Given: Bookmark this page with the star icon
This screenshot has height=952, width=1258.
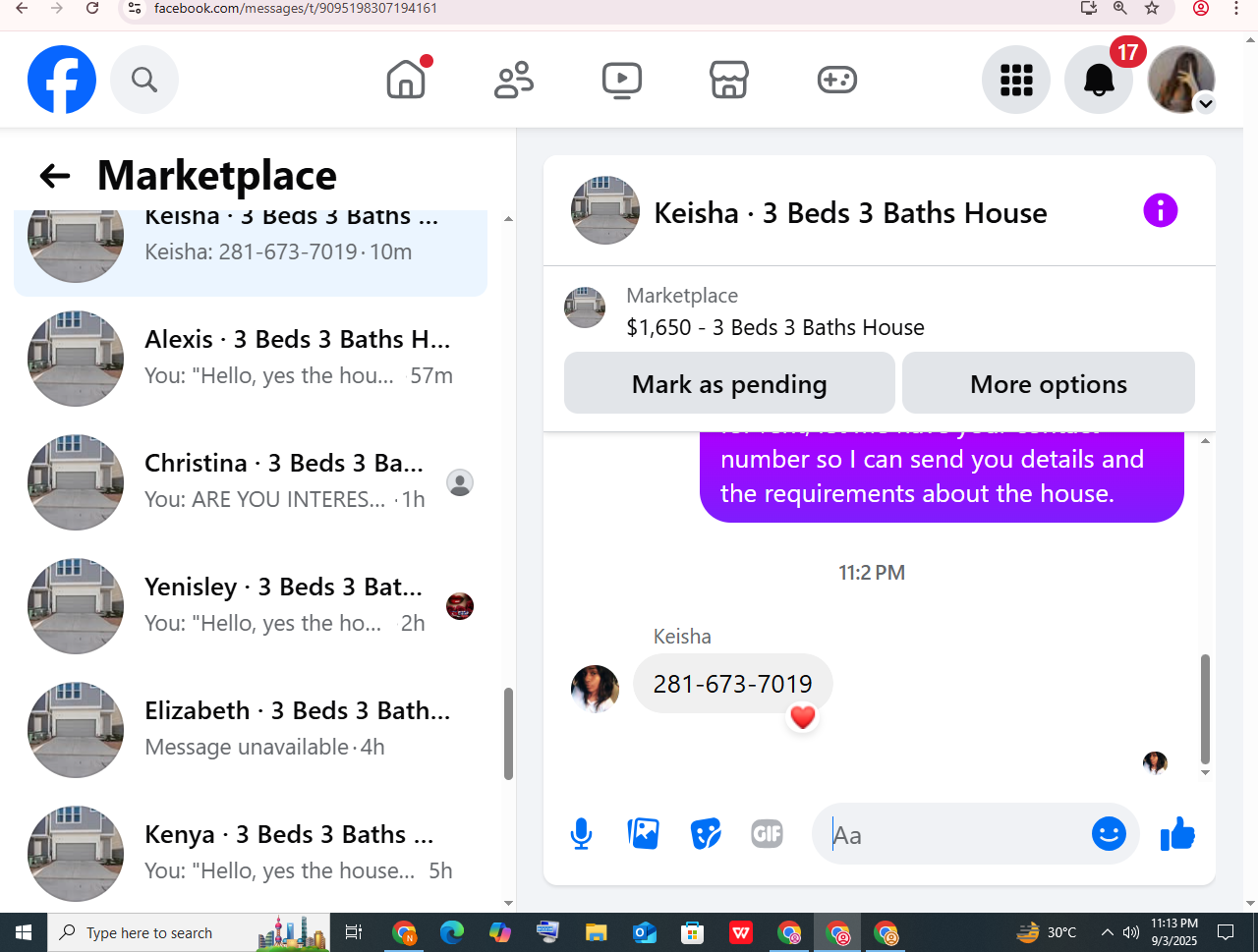Looking at the screenshot, I should point(1152,8).
